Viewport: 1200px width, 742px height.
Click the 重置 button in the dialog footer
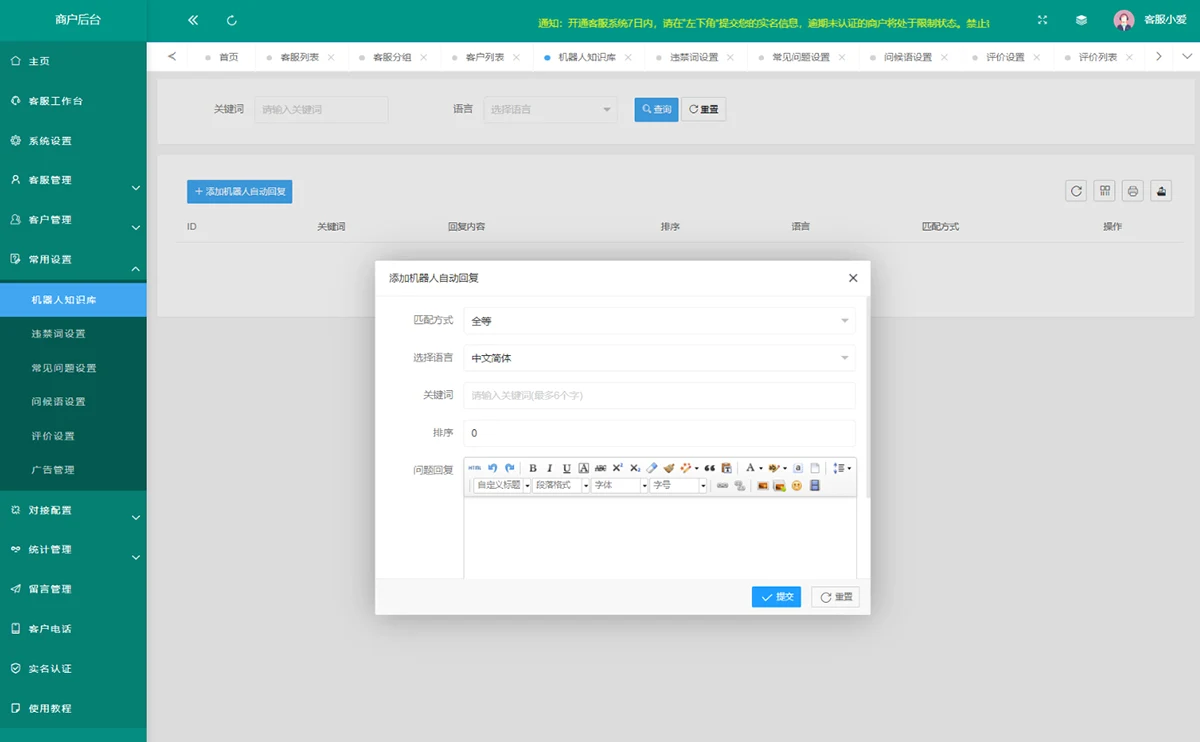pos(835,597)
